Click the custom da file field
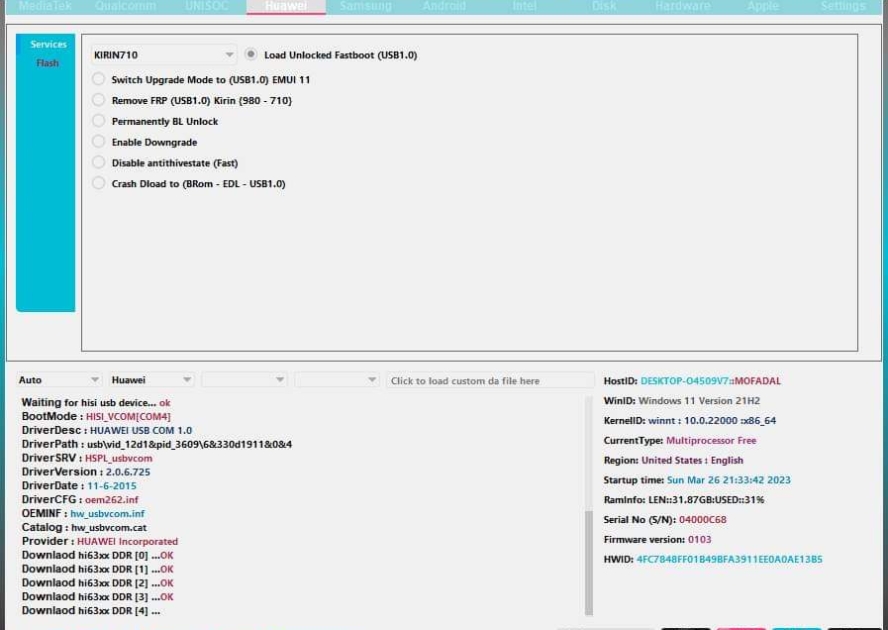 coord(490,380)
